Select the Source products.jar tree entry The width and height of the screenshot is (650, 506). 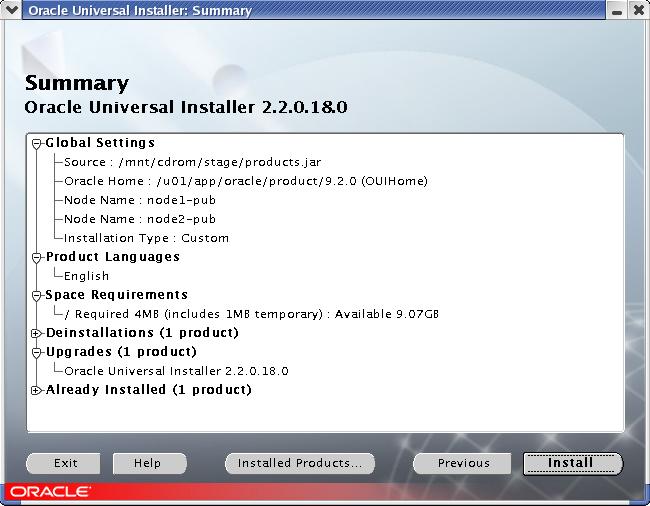(x=192, y=162)
